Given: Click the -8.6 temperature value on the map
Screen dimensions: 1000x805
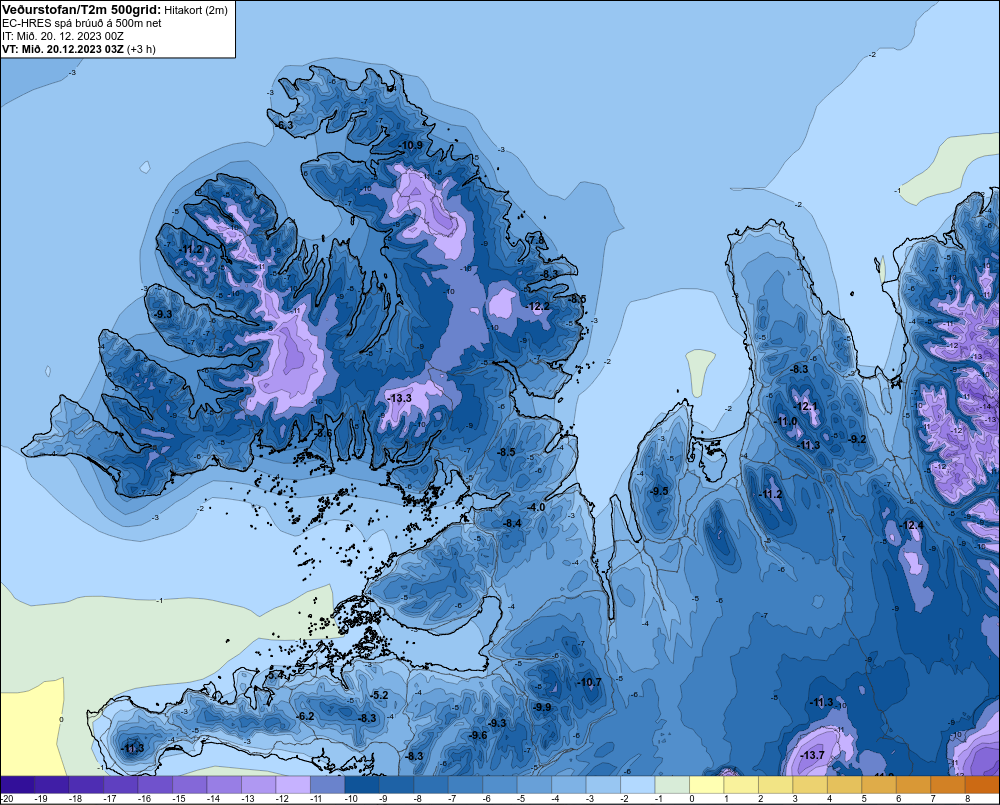Looking at the screenshot, I should 323,433.
